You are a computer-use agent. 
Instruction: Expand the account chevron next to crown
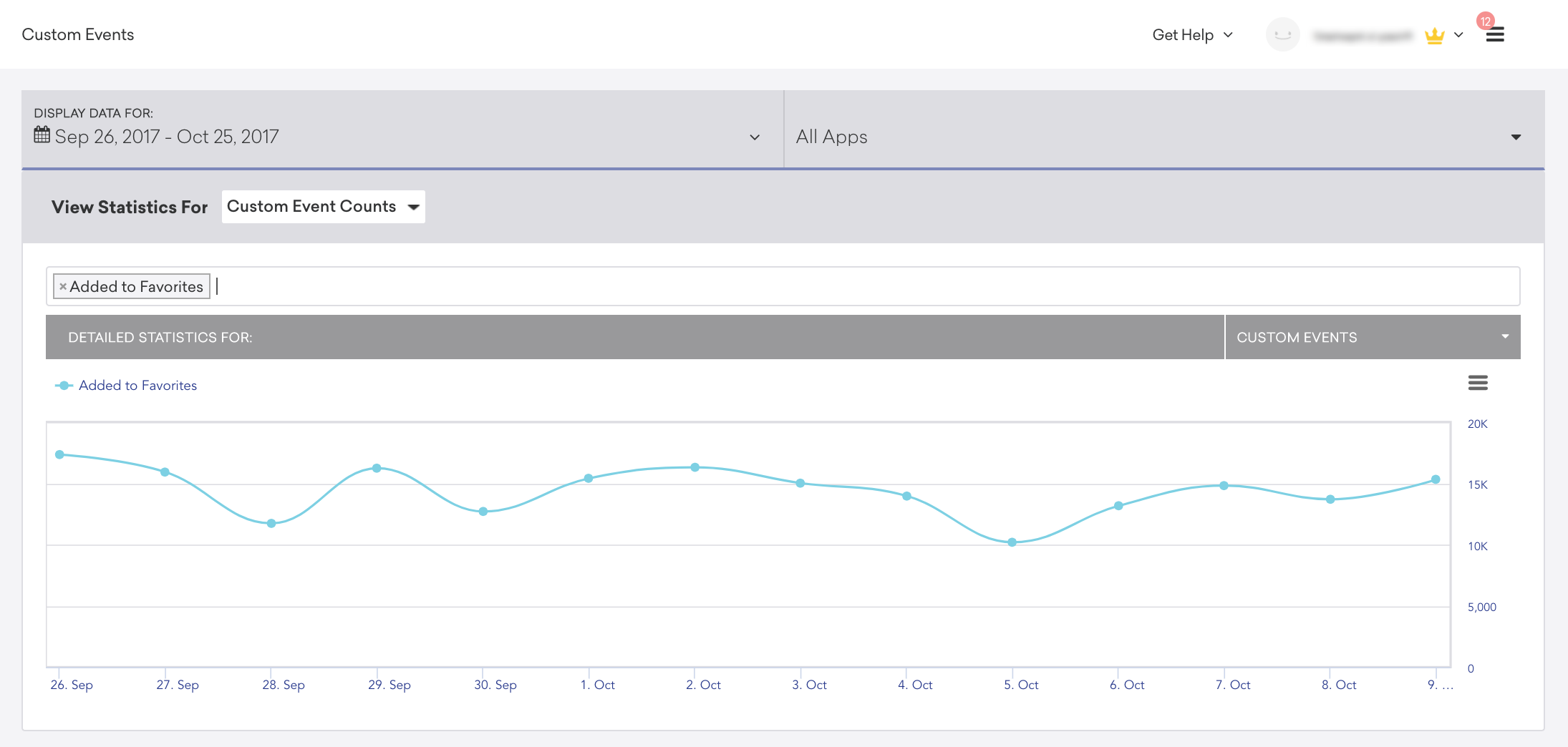tap(1458, 35)
